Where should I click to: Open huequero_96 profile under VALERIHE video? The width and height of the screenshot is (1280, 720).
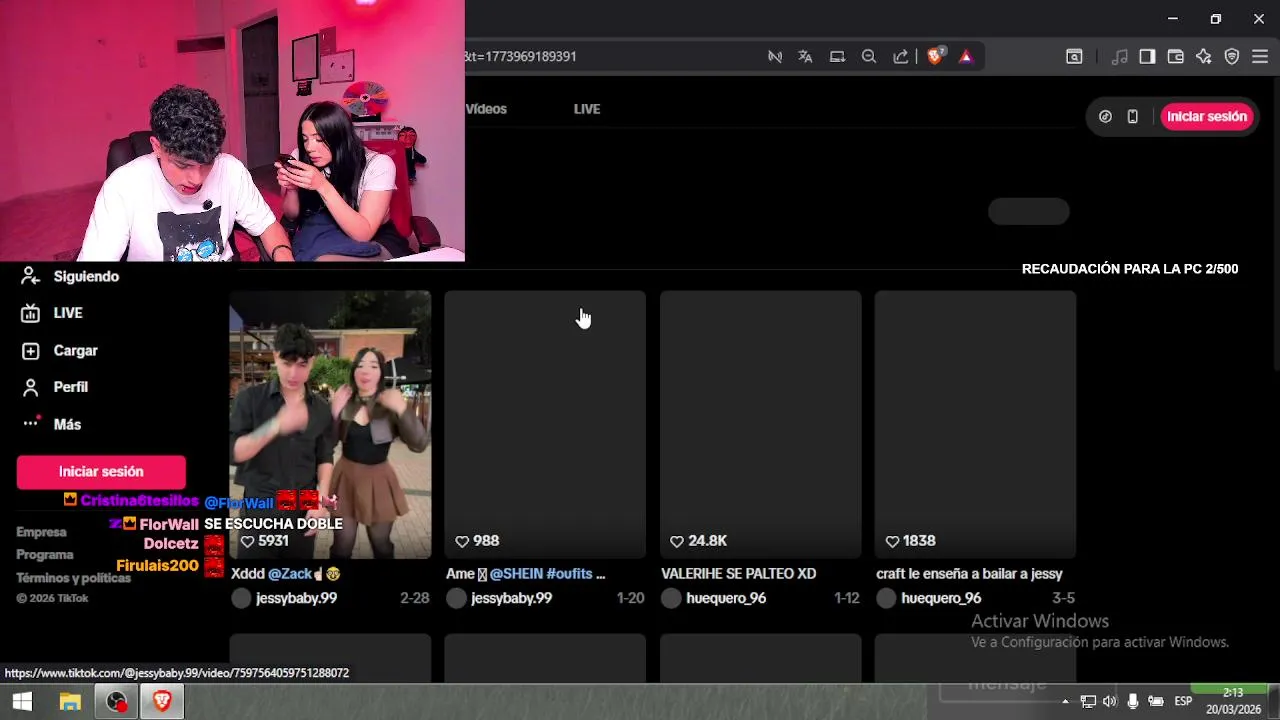pos(726,598)
